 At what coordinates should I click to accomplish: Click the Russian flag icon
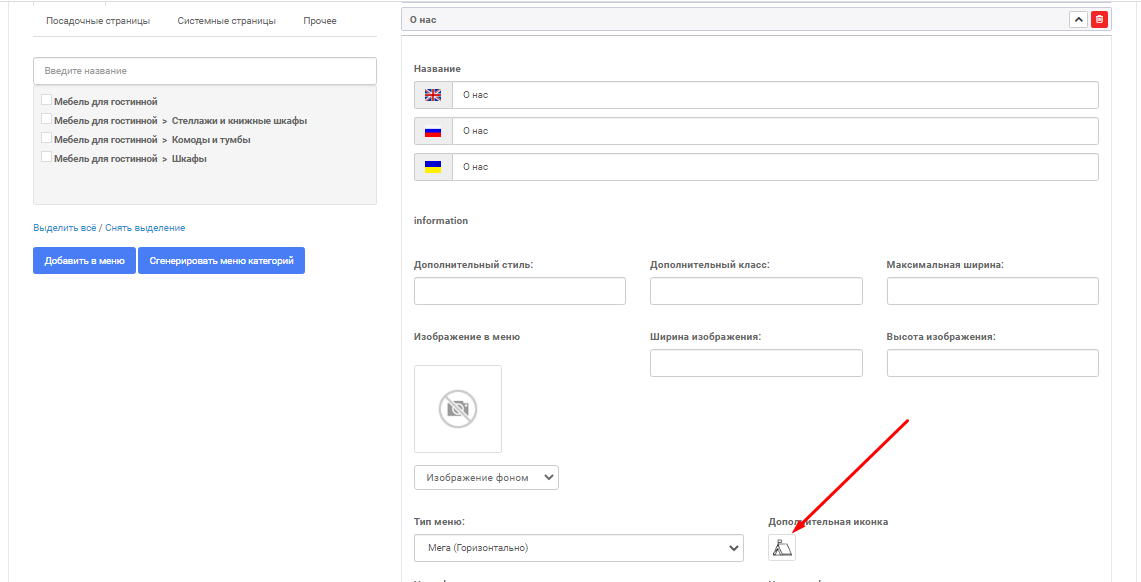(x=433, y=131)
